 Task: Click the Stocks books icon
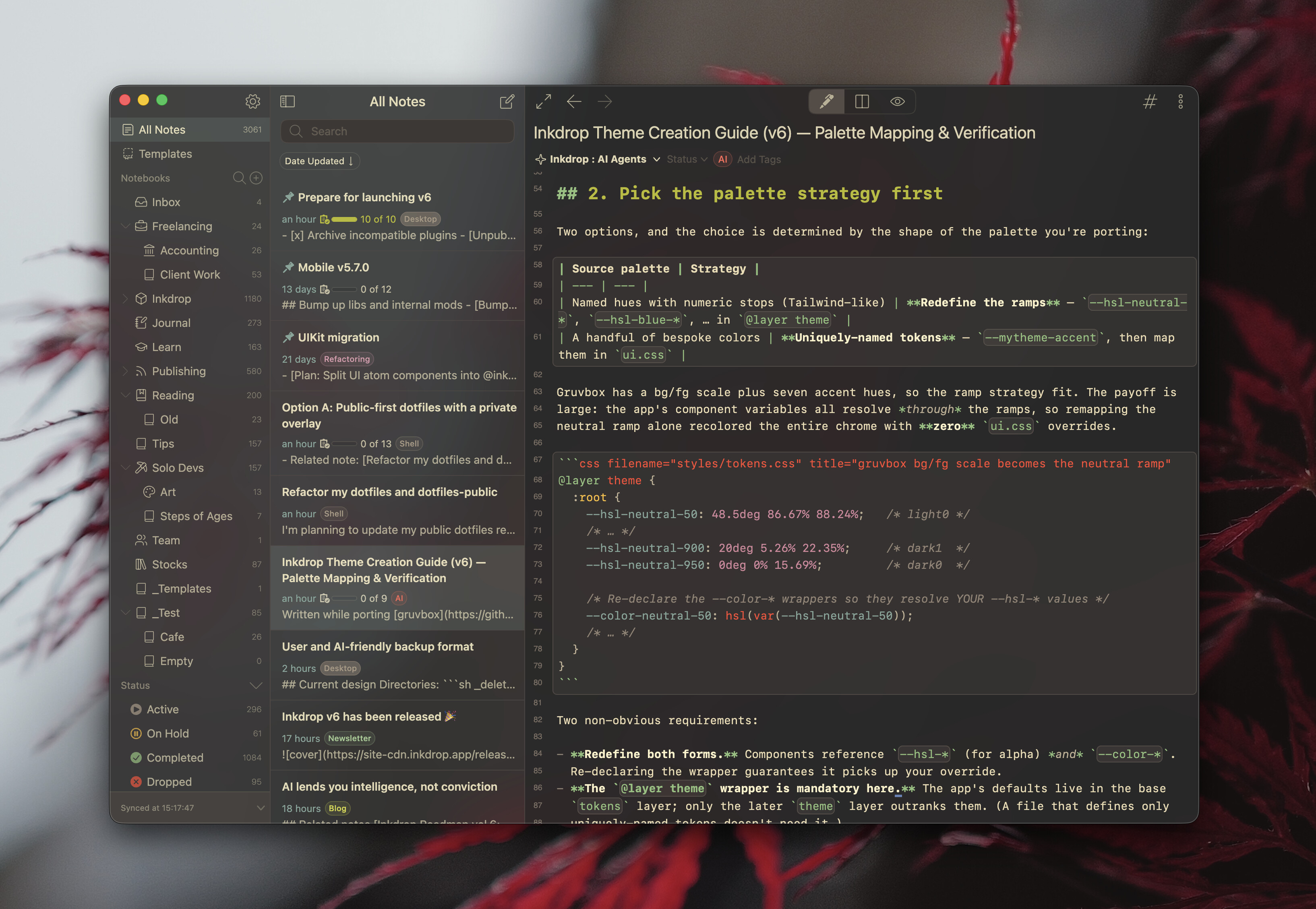[x=141, y=564]
